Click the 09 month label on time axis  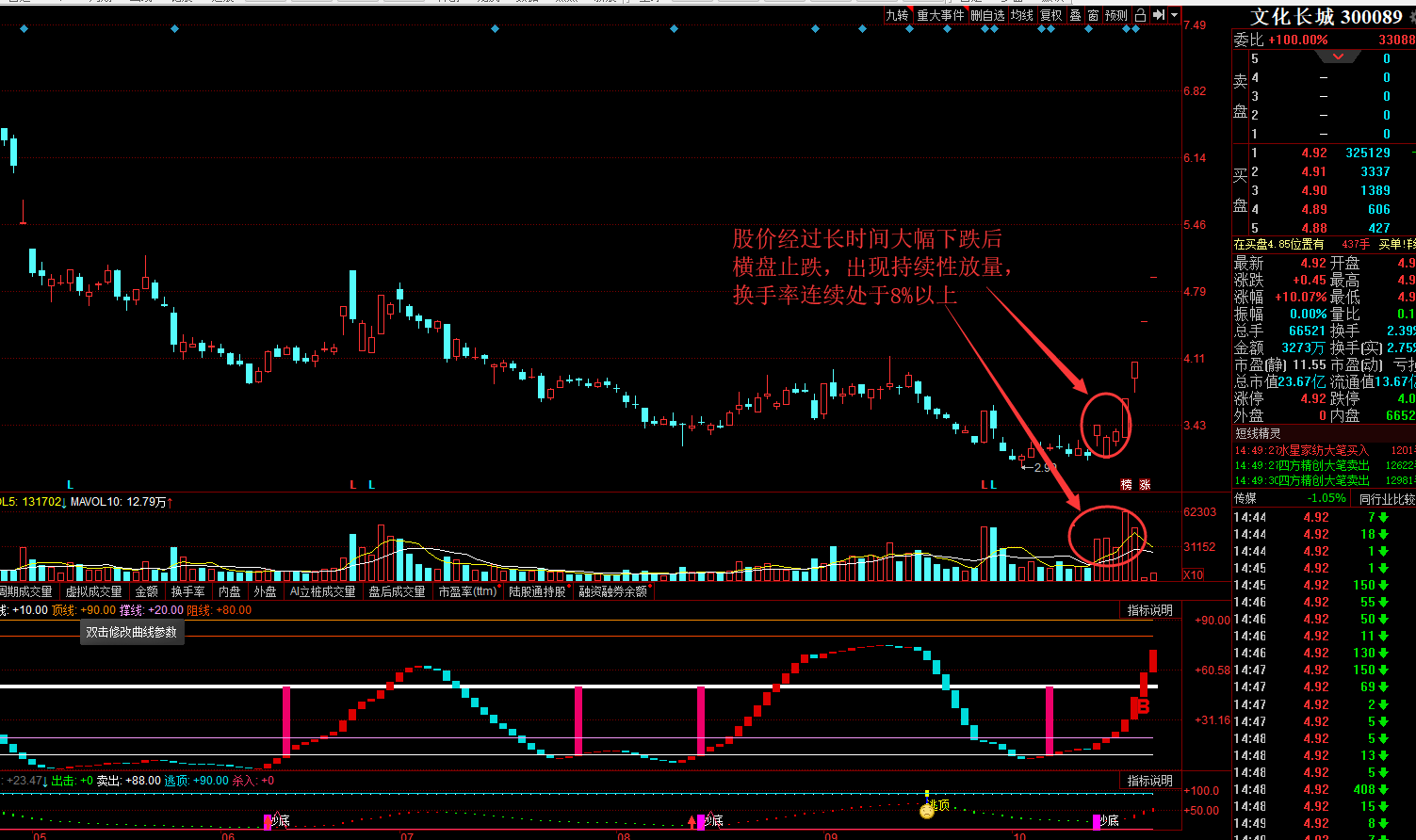click(830, 835)
